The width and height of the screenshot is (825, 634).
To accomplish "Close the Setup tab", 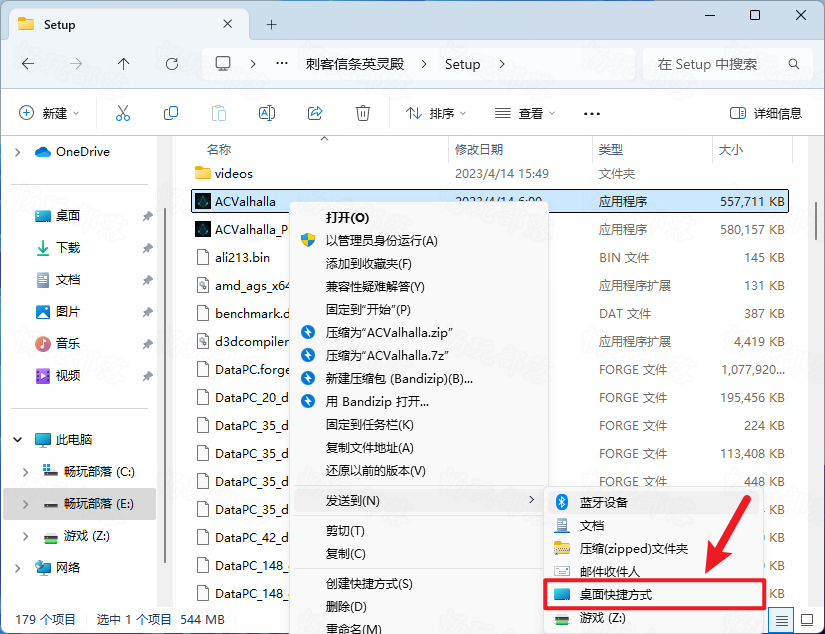I will pos(227,24).
